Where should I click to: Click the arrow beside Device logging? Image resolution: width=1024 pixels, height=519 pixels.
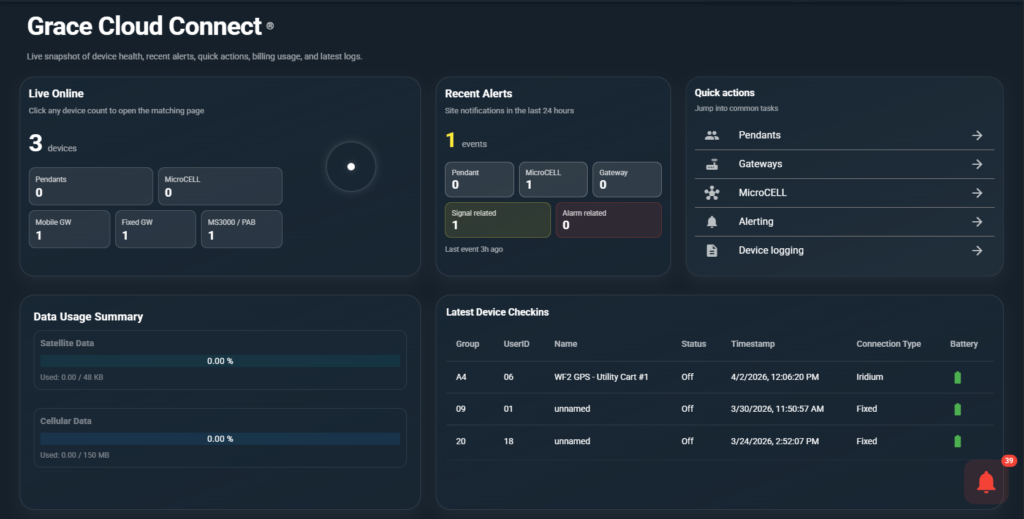click(977, 251)
